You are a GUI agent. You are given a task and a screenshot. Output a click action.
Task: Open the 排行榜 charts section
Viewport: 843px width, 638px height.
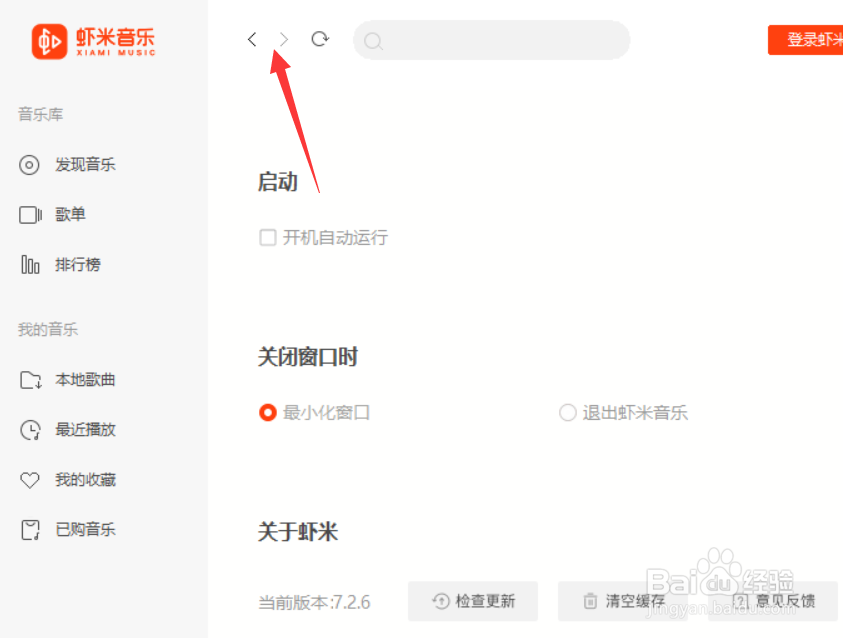78,264
